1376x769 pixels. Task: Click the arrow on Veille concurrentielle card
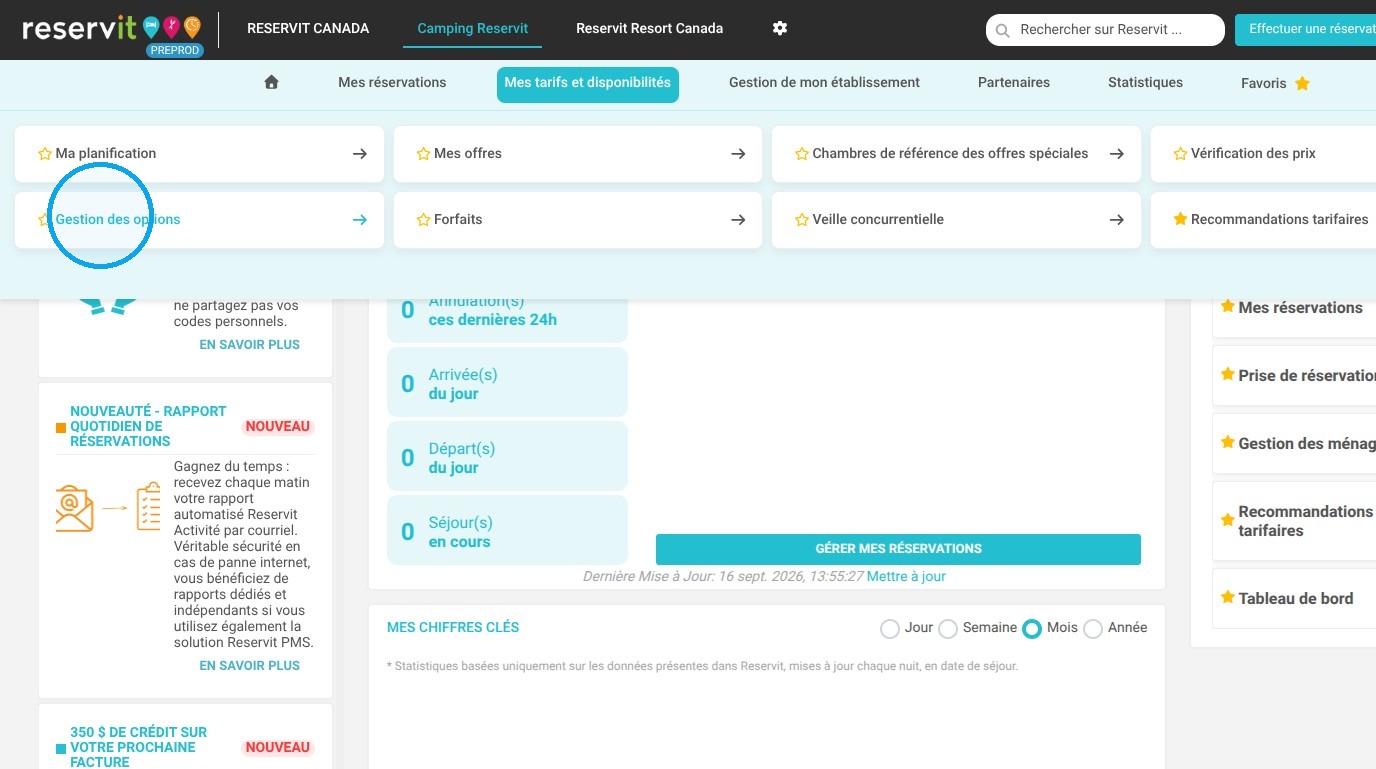[x=1117, y=220]
